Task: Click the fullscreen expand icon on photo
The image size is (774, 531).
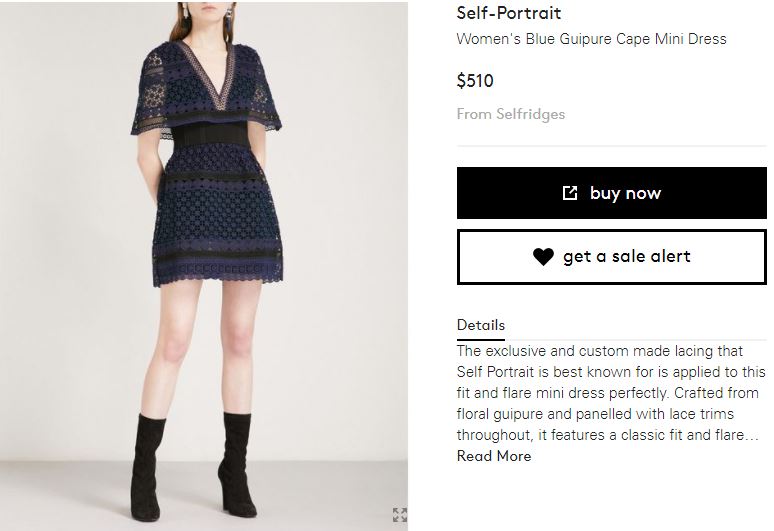Action: [399, 515]
